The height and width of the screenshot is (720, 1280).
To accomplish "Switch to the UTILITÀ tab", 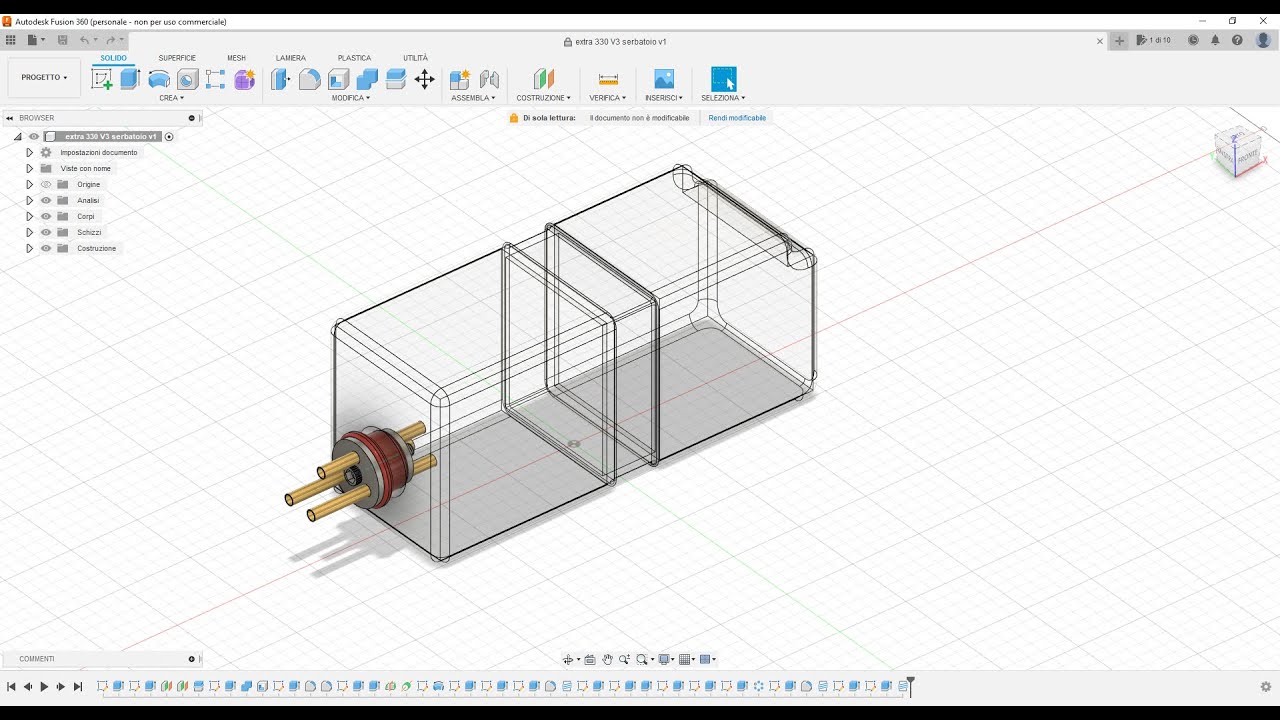I will coord(415,58).
